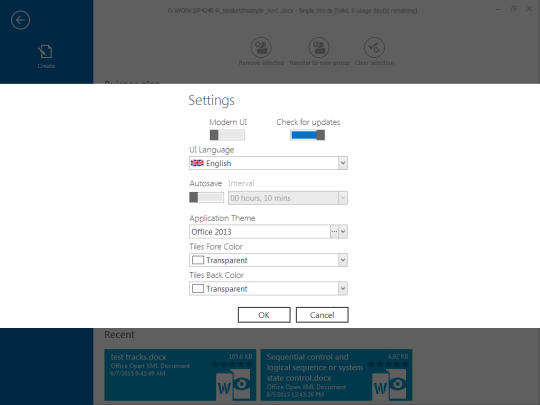The width and height of the screenshot is (540, 405).
Task: Click the back arrow circle icon
Action: [x=20, y=20]
